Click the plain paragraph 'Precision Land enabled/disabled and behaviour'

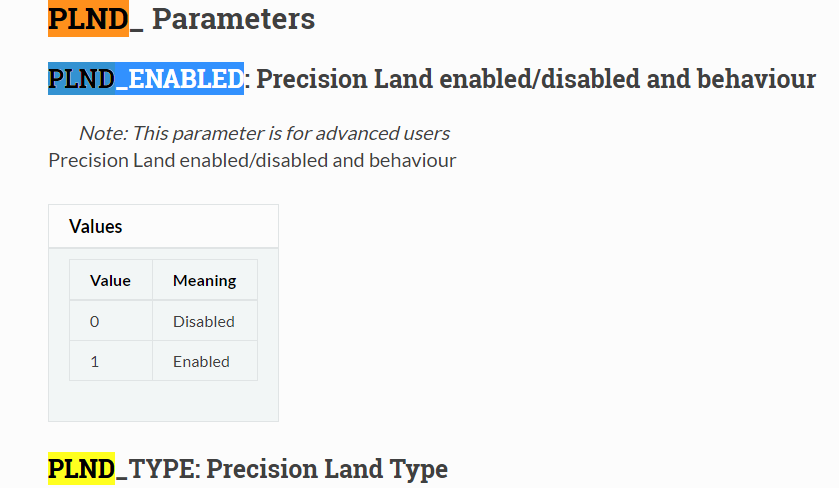point(252,161)
